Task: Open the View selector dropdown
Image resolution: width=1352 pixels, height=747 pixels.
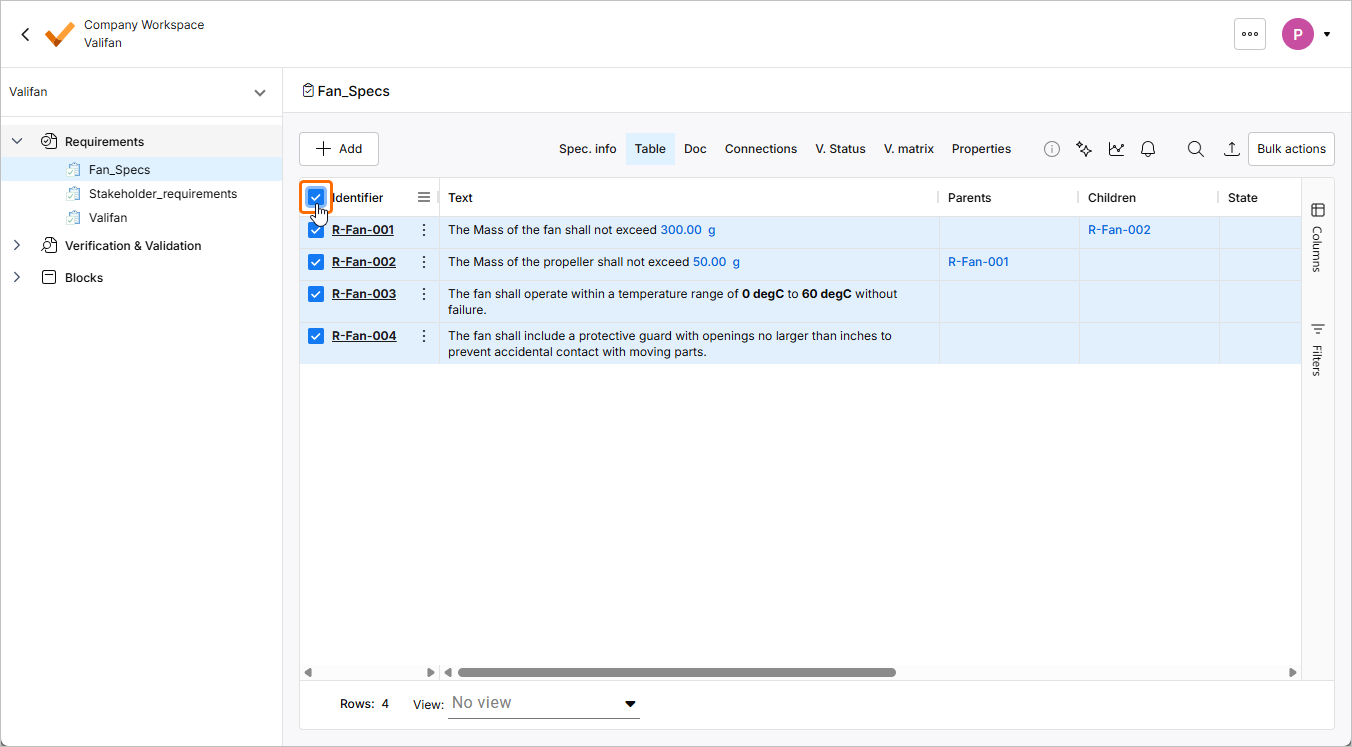Action: point(544,703)
